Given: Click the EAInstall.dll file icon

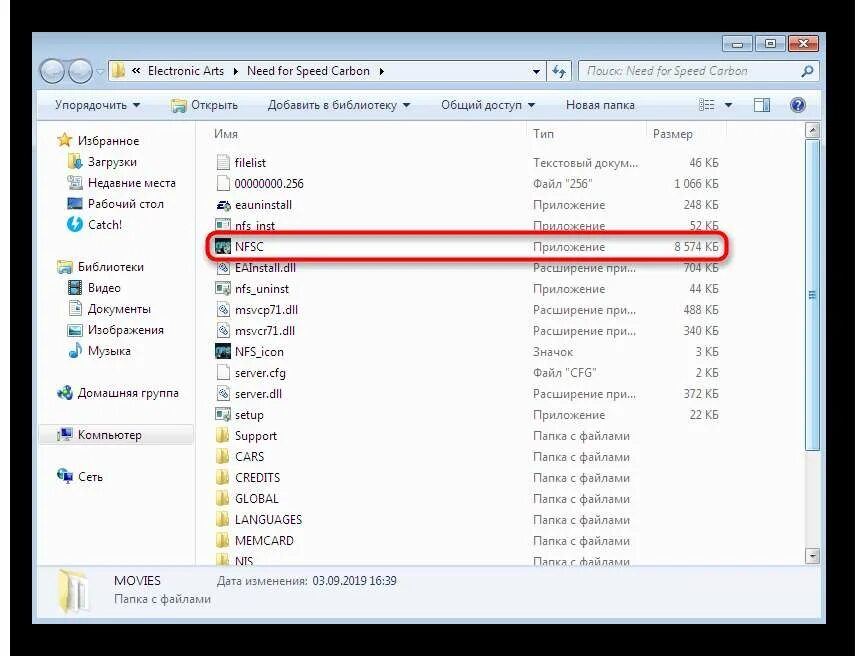Looking at the screenshot, I should 223,268.
